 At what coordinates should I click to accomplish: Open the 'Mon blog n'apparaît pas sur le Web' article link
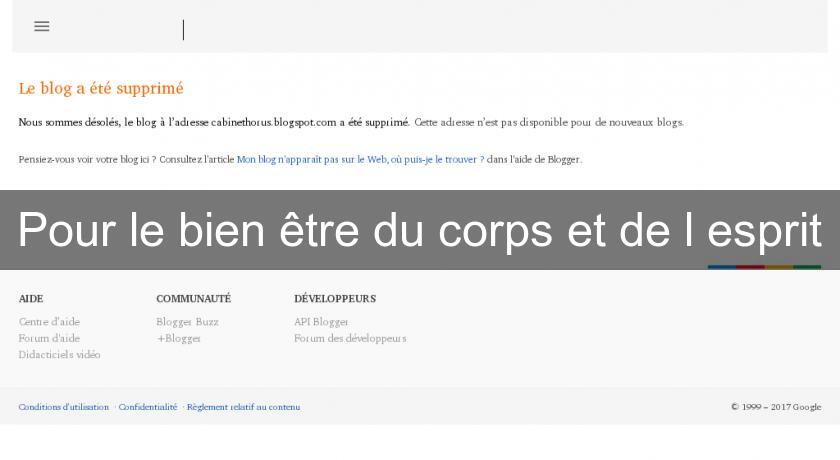[361, 160]
